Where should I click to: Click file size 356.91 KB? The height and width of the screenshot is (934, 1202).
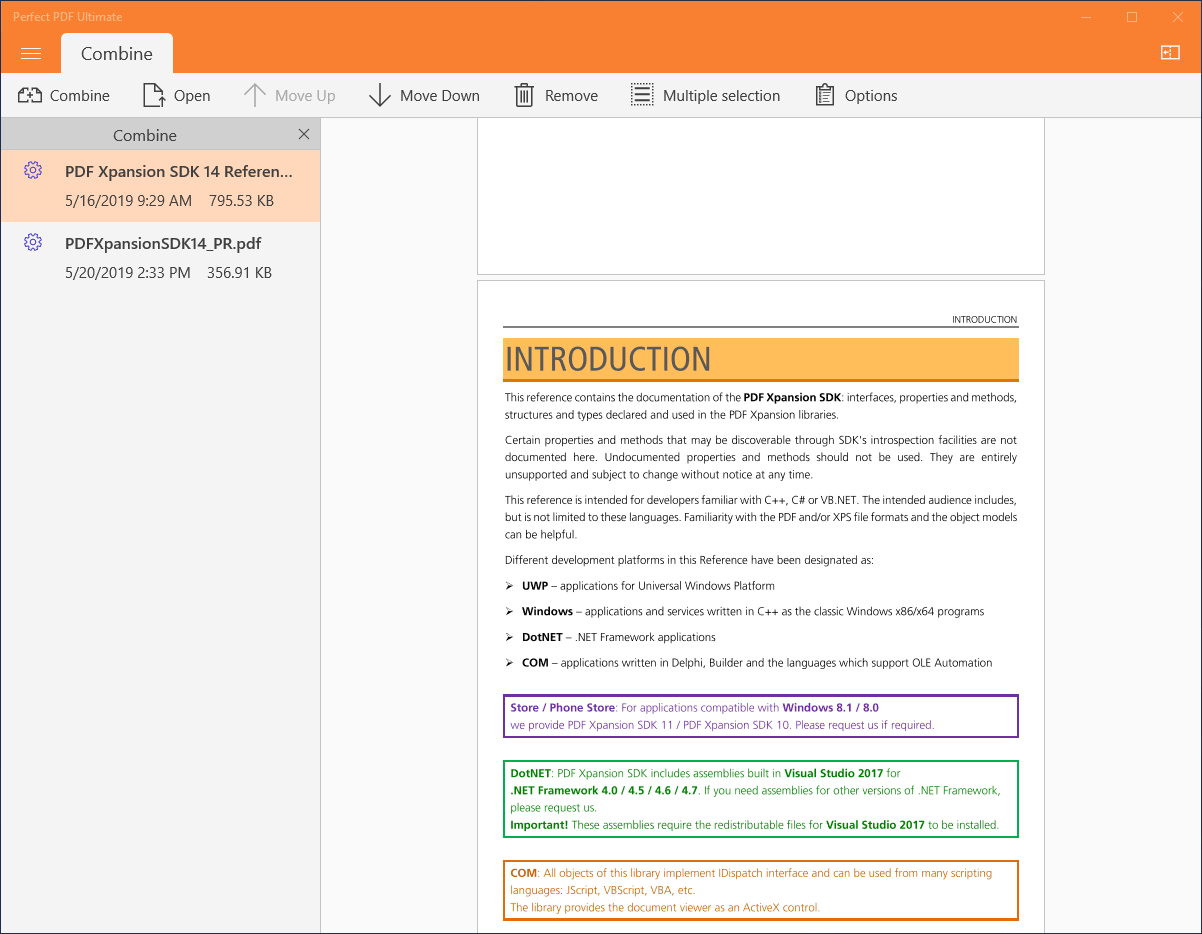239,272
